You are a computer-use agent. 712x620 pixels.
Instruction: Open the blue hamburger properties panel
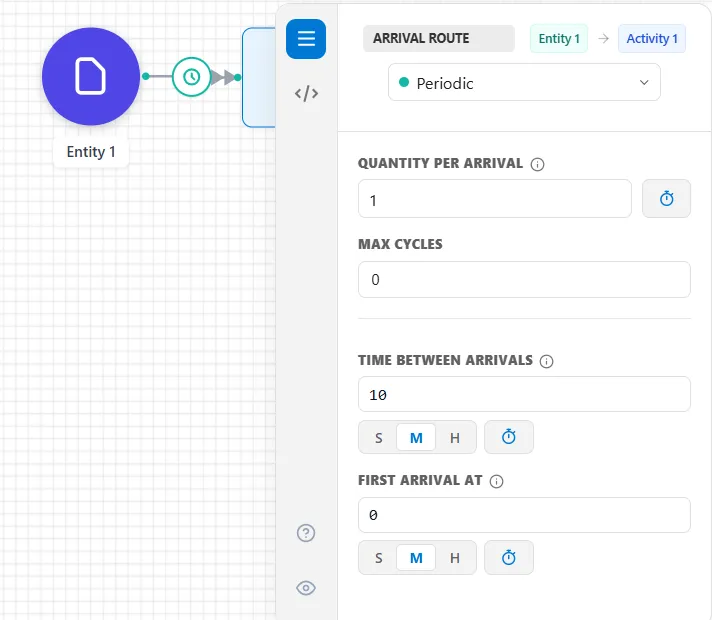point(306,39)
